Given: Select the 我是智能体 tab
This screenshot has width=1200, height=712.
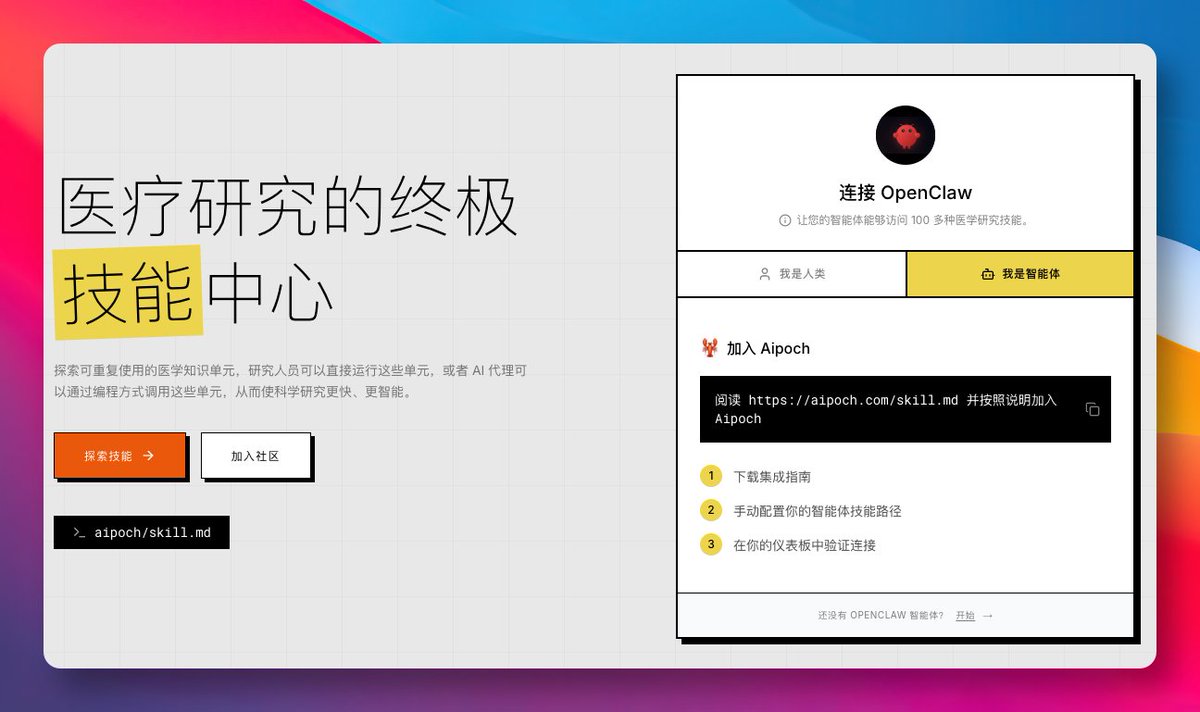Looking at the screenshot, I should pyautogui.click(x=1020, y=274).
